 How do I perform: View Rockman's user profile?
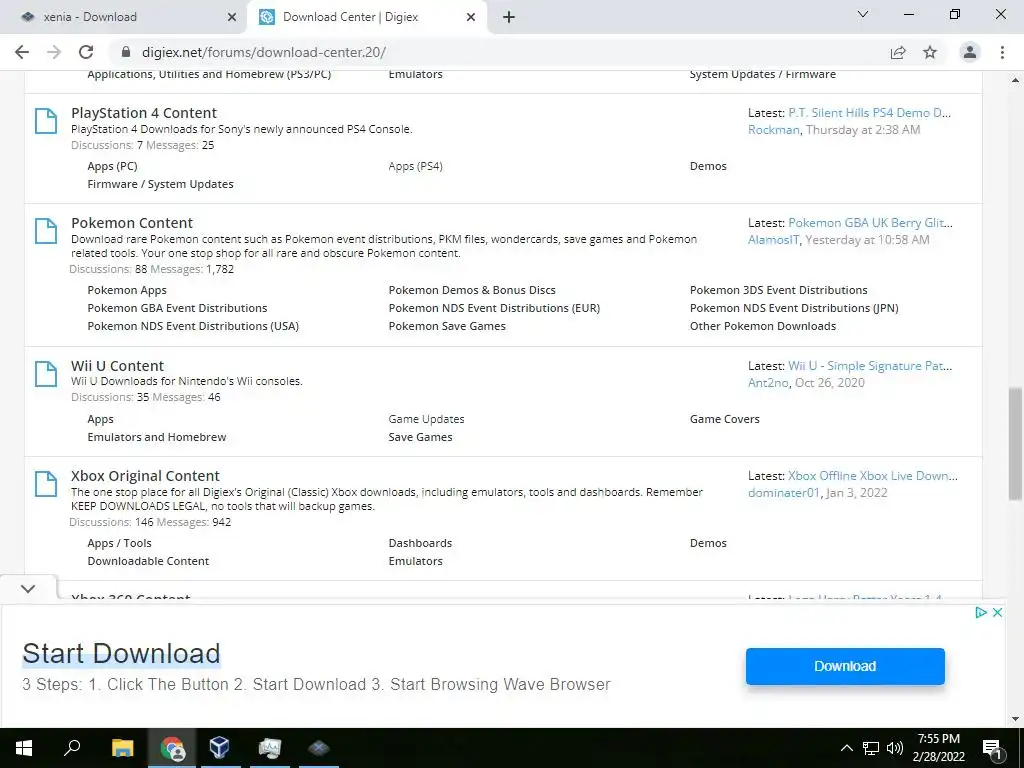774,130
